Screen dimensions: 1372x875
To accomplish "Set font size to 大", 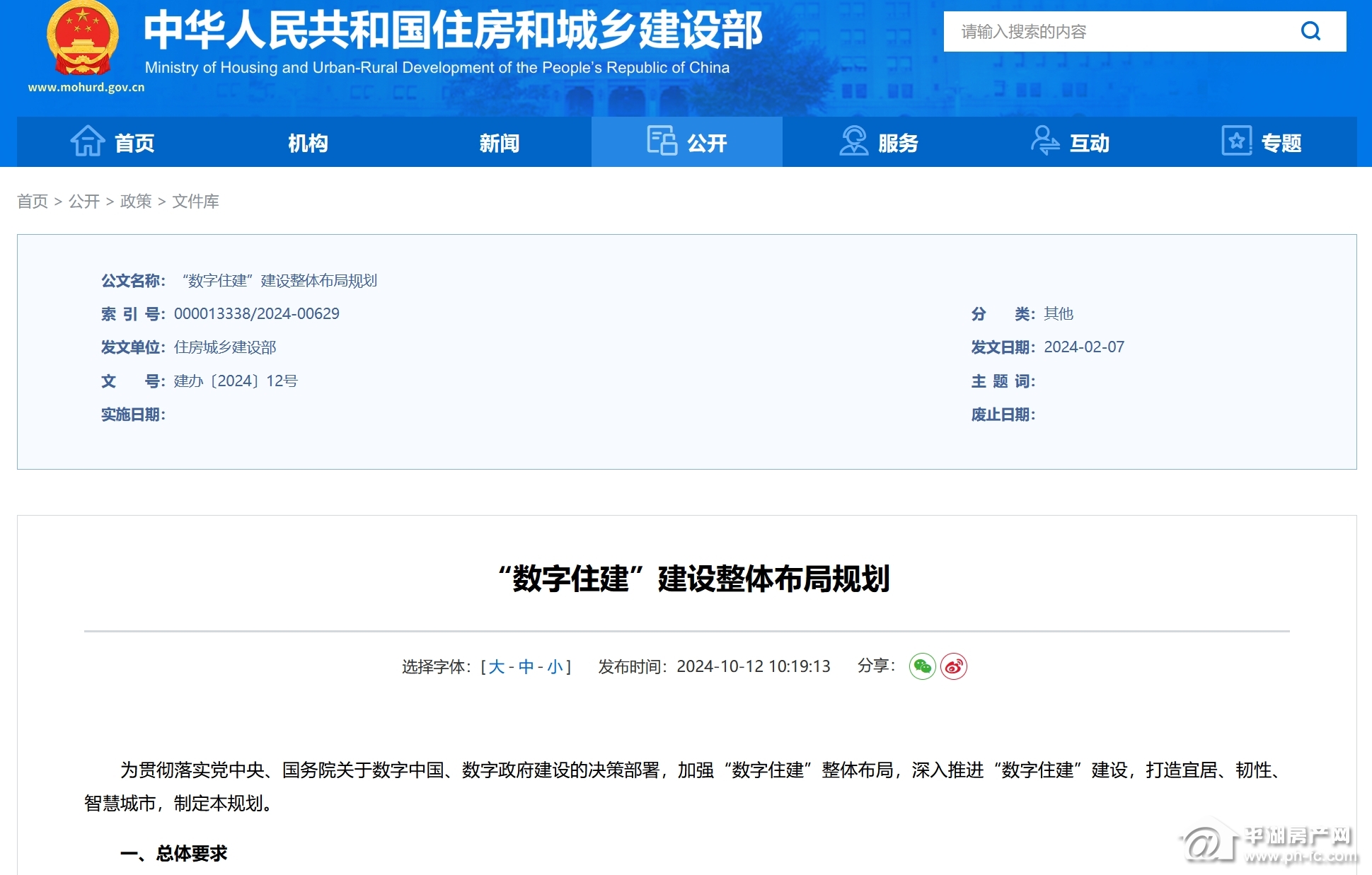I will pyautogui.click(x=497, y=667).
